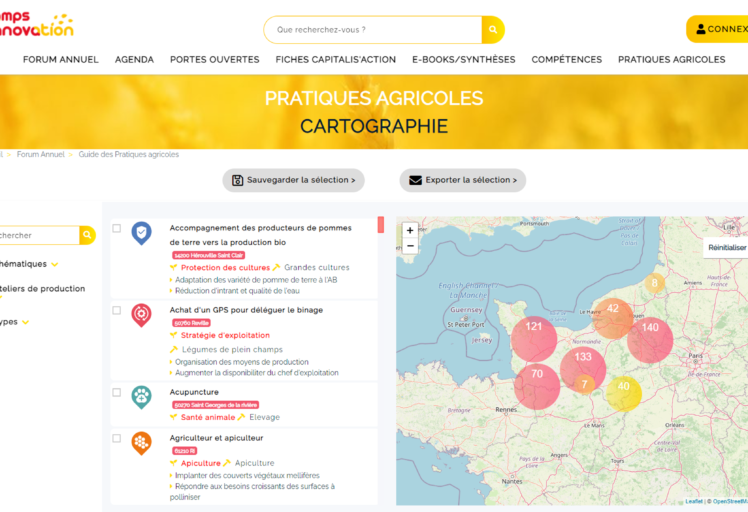Click Exporter la sélection button
The width and height of the screenshot is (748, 512).
[462, 180]
